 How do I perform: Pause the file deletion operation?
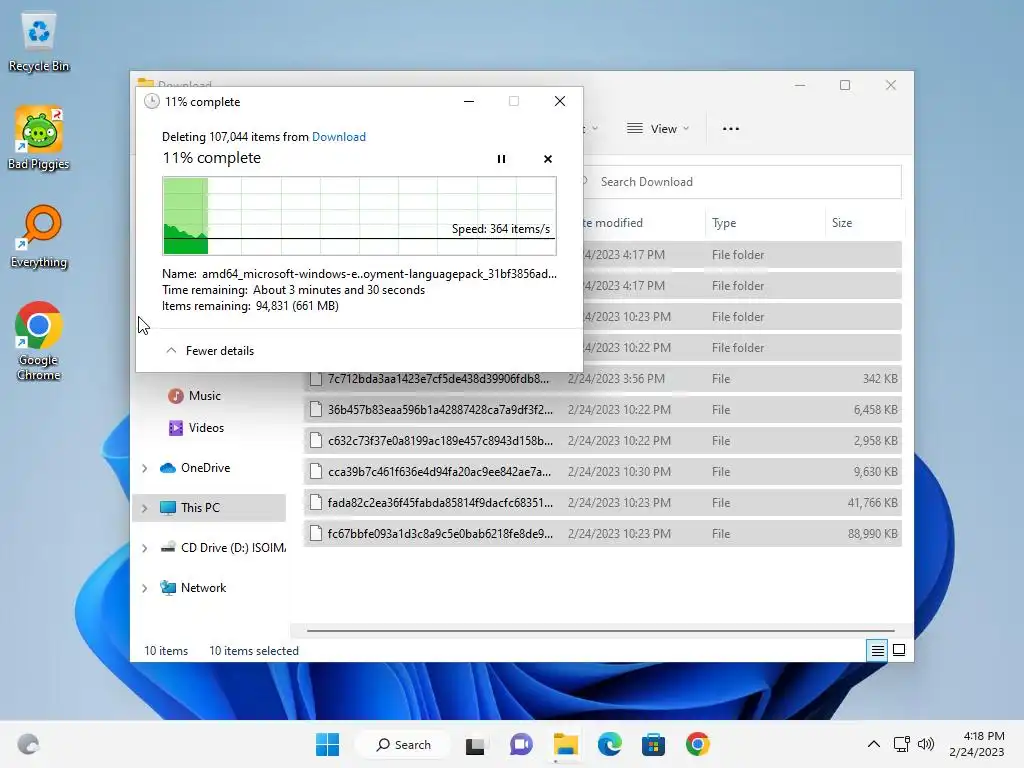click(501, 159)
